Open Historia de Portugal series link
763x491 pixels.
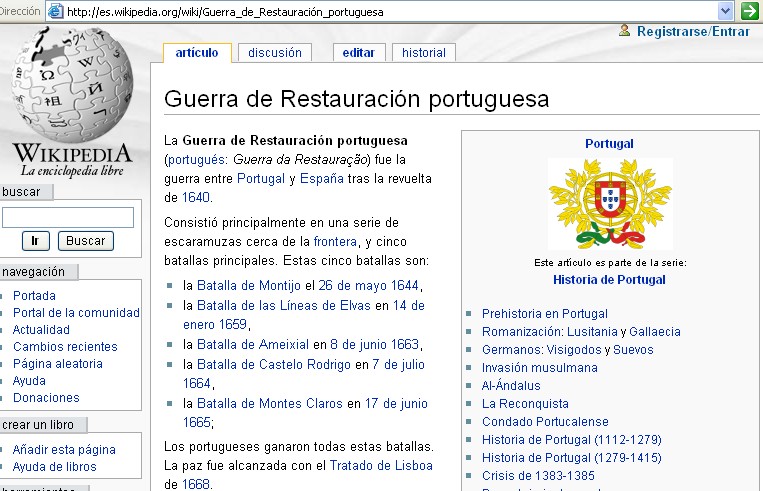pyautogui.click(x=609, y=280)
